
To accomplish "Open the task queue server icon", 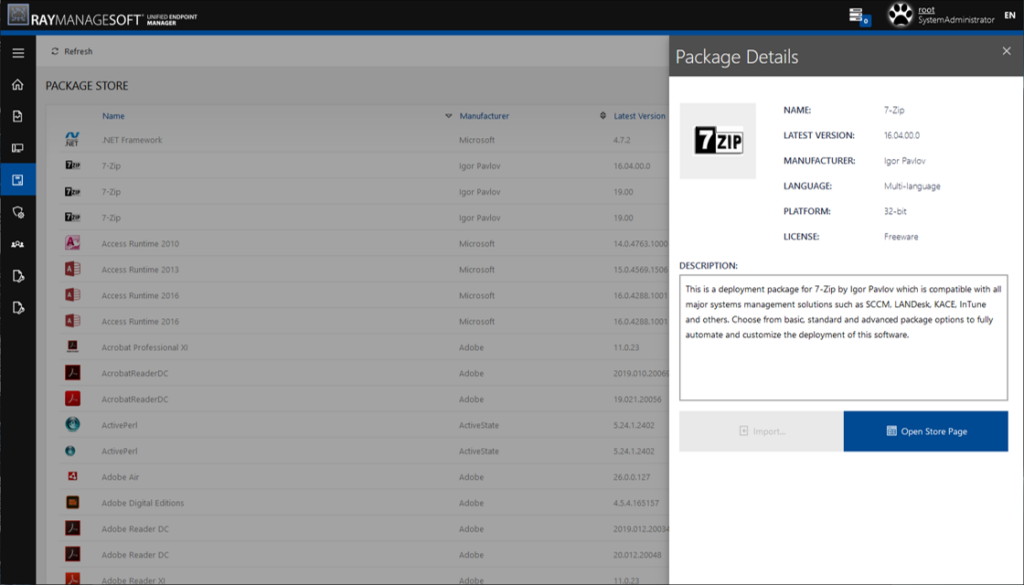I will point(858,16).
